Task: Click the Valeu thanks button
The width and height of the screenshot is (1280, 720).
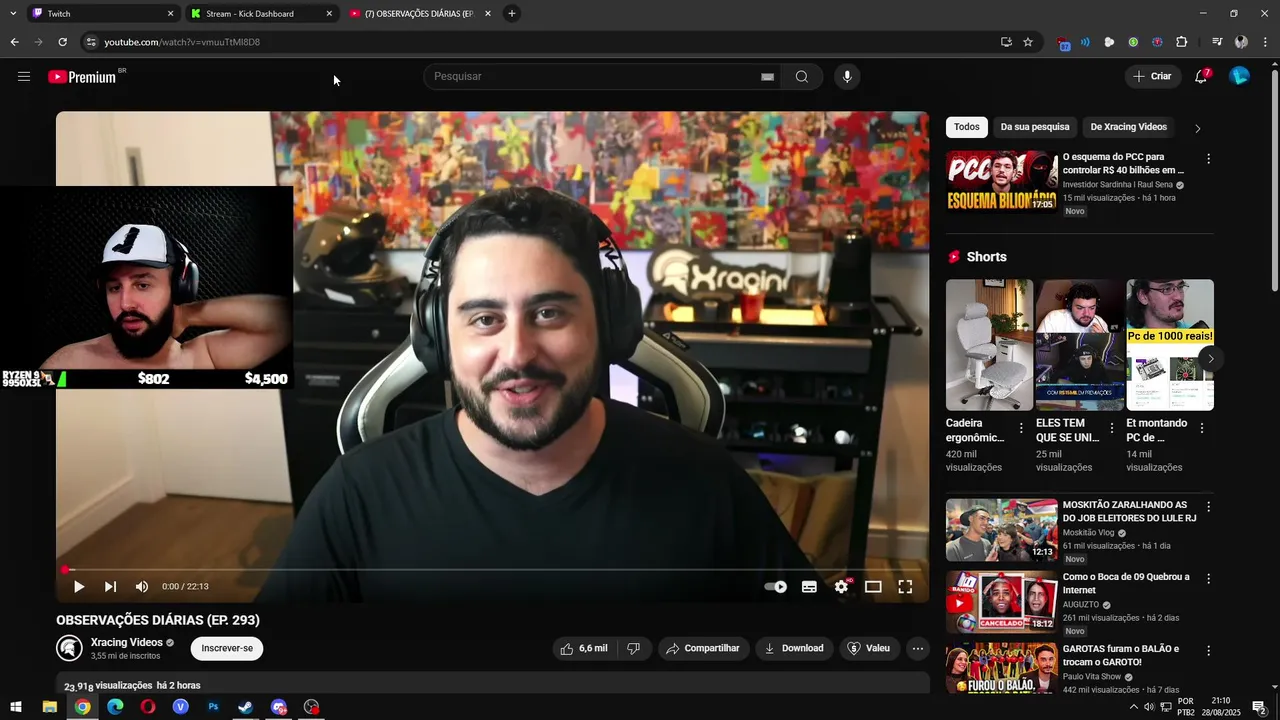Action: pyautogui.click(x=868, y=648)
